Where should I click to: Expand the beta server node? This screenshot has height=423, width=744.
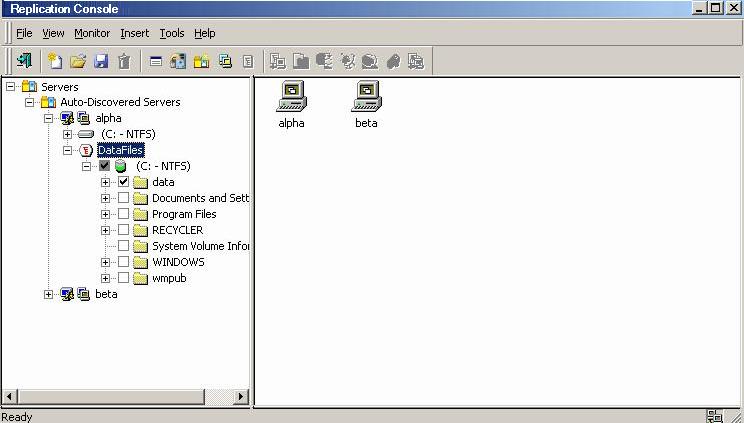pos(48,294)
